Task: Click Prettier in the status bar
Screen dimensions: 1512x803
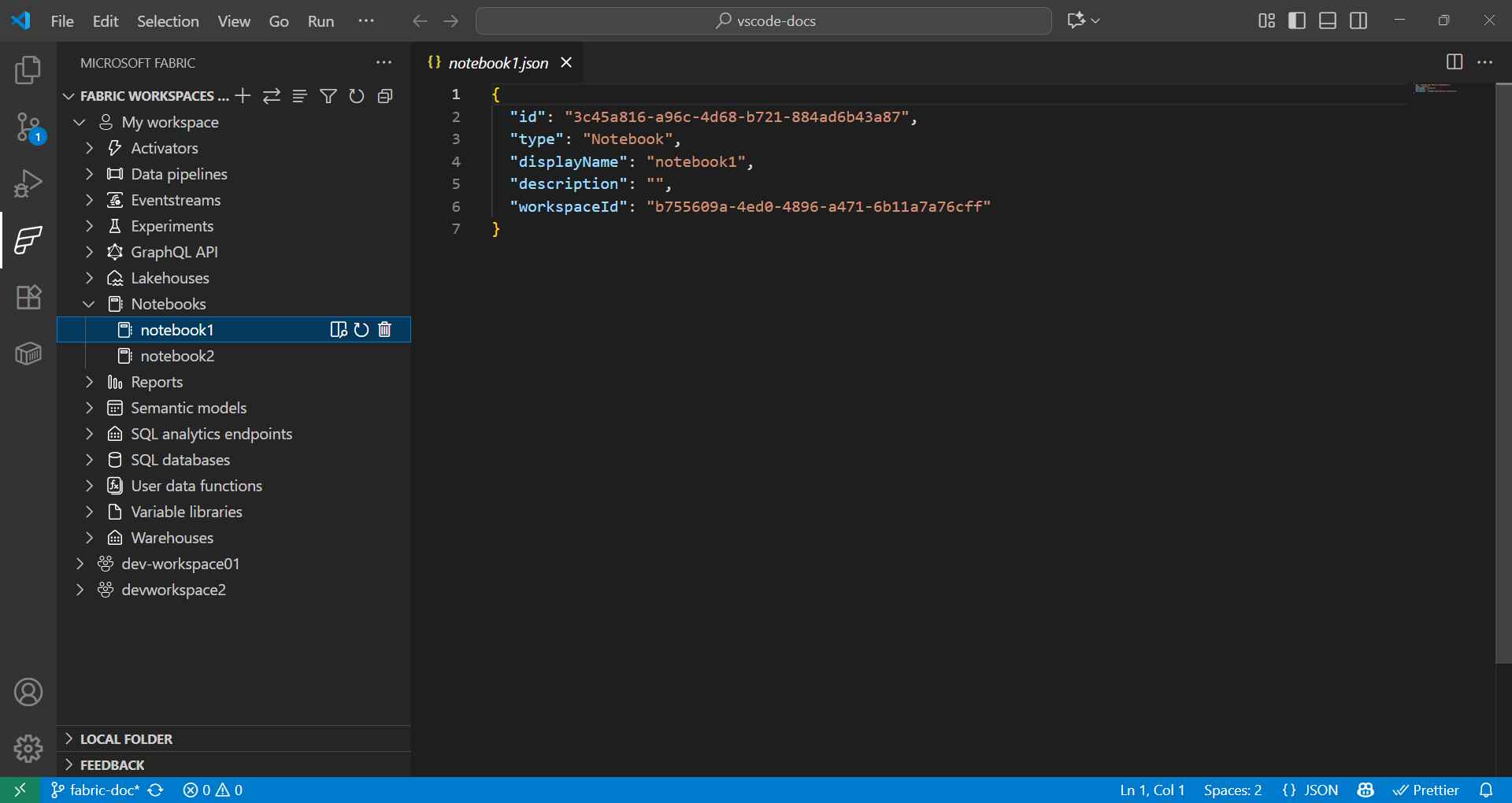Action: coord(1427,790)
